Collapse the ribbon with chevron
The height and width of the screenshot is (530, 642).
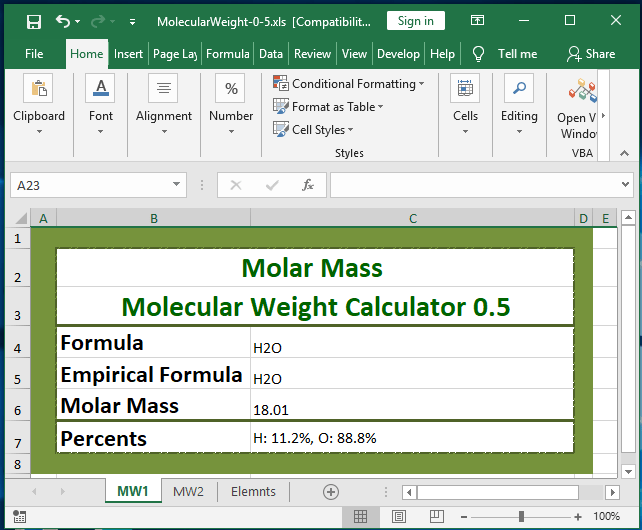tap(624, 153)
